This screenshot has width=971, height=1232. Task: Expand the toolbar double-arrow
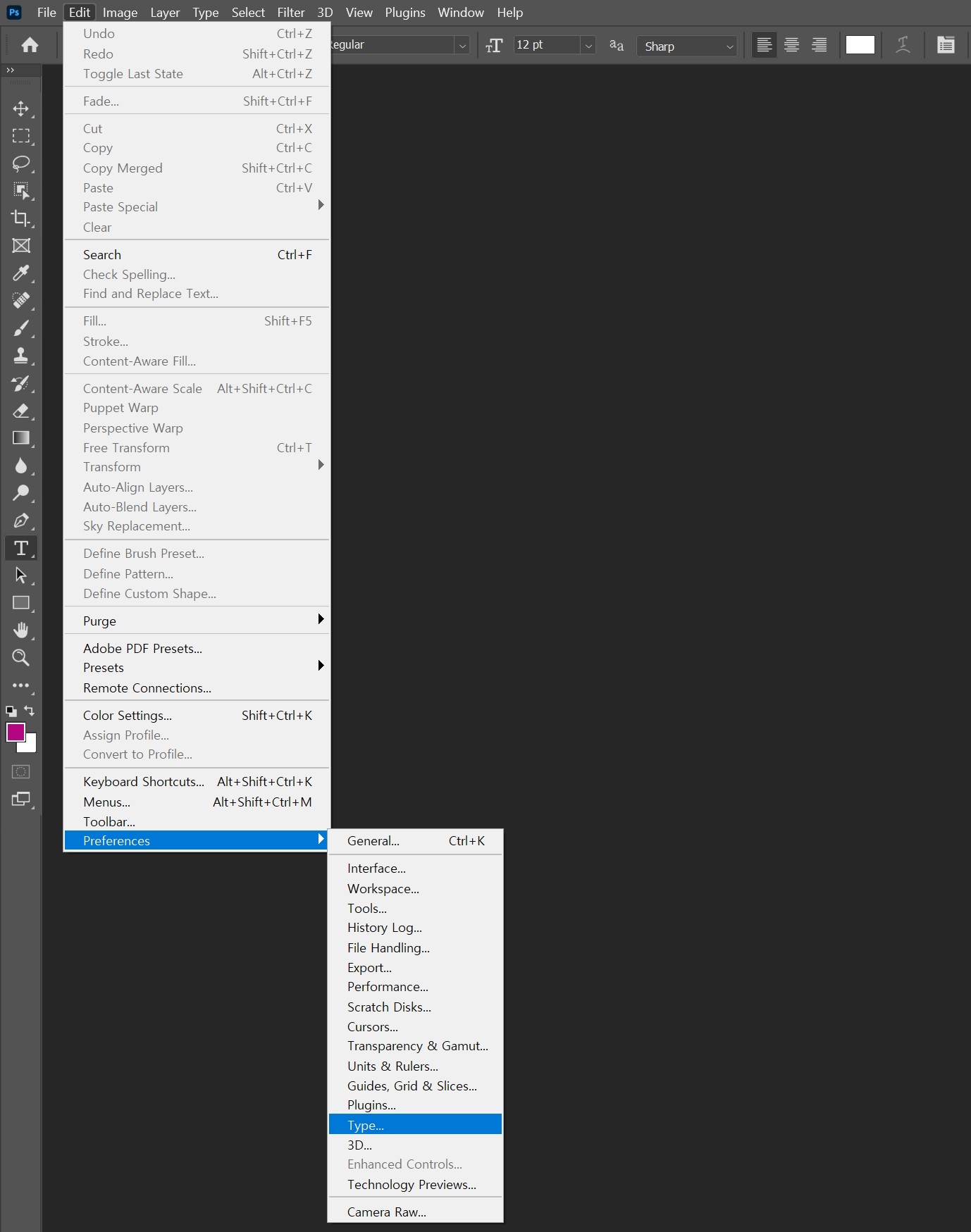click(10, 70)
